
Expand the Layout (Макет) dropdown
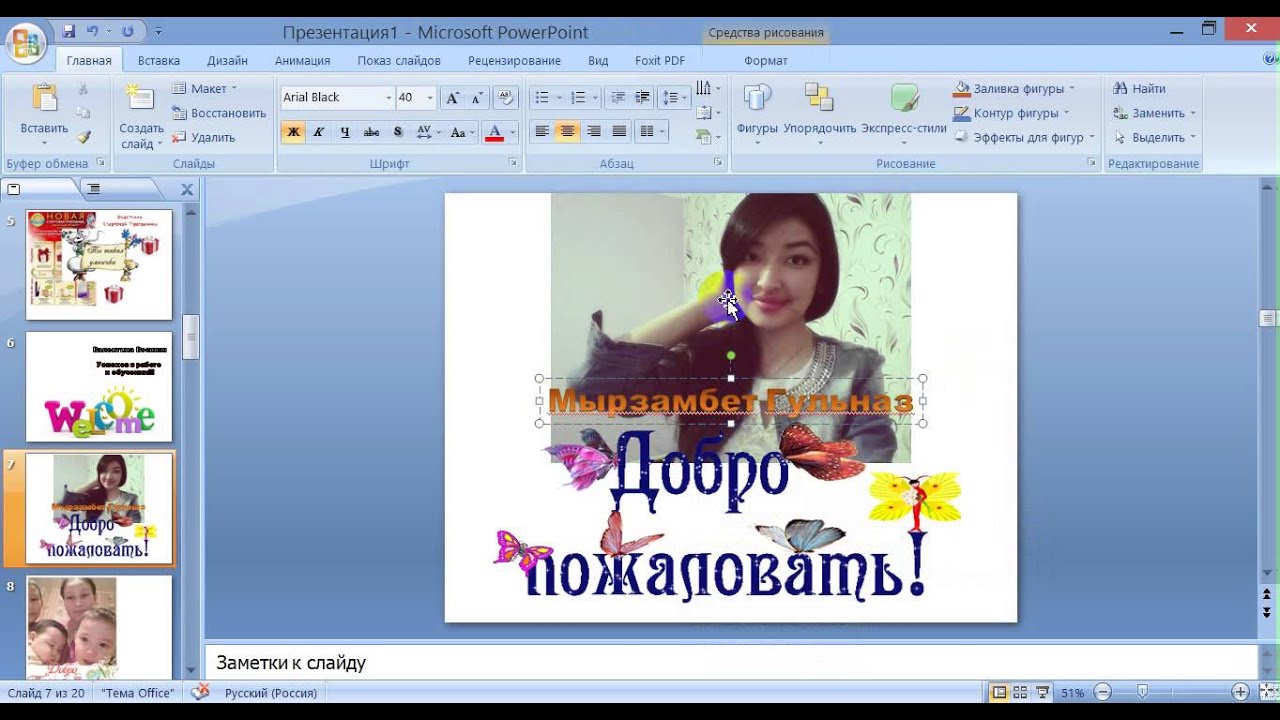point(234,89)
